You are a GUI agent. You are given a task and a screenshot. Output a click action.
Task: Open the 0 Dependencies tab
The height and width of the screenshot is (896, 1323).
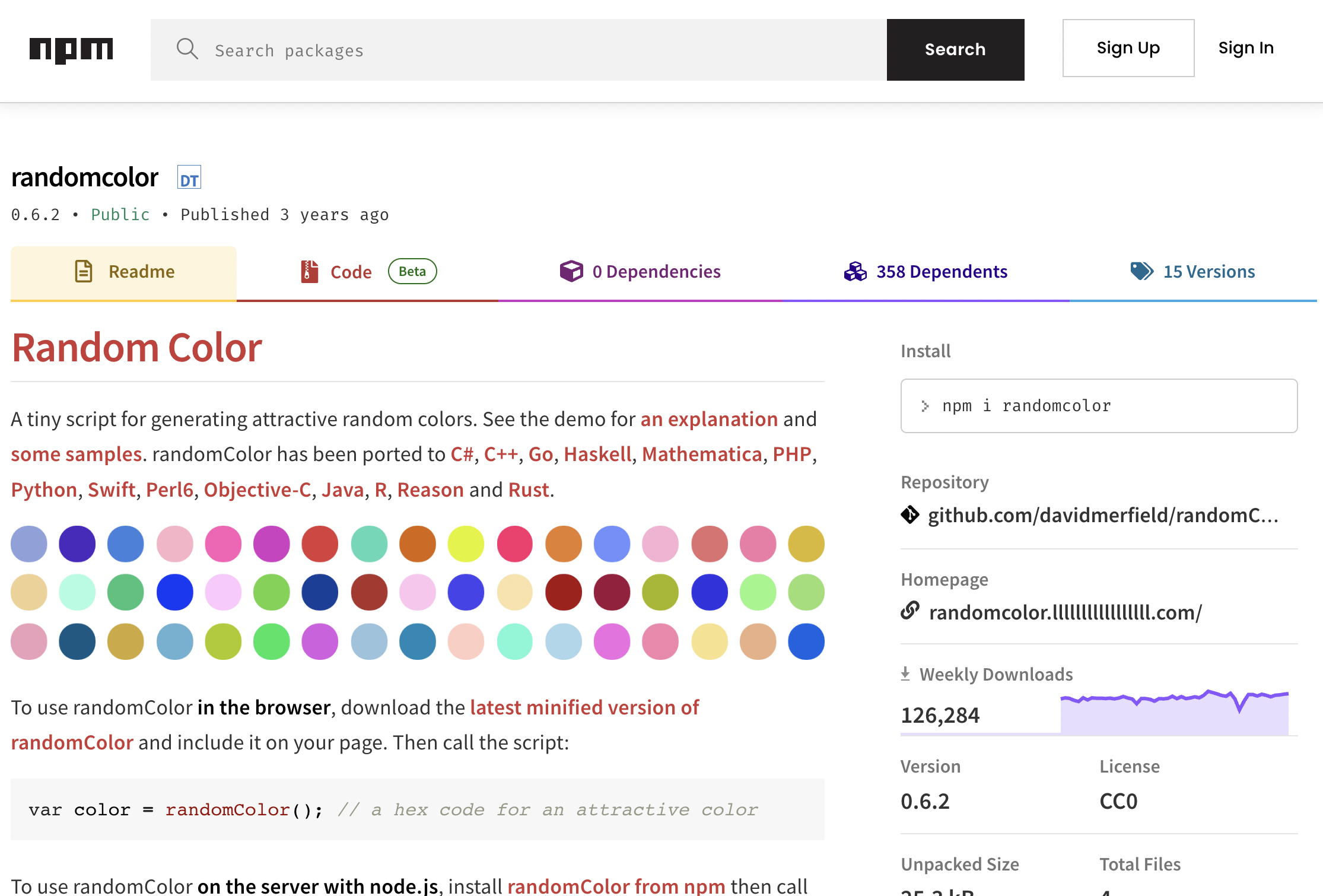point(656,272)
